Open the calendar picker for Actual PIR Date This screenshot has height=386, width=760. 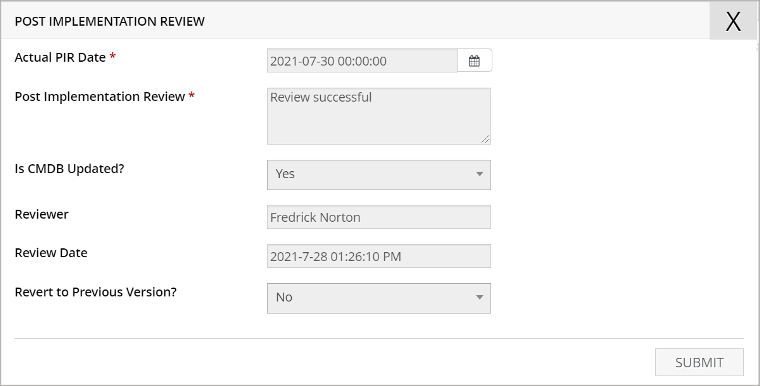(x=475, y=61)
